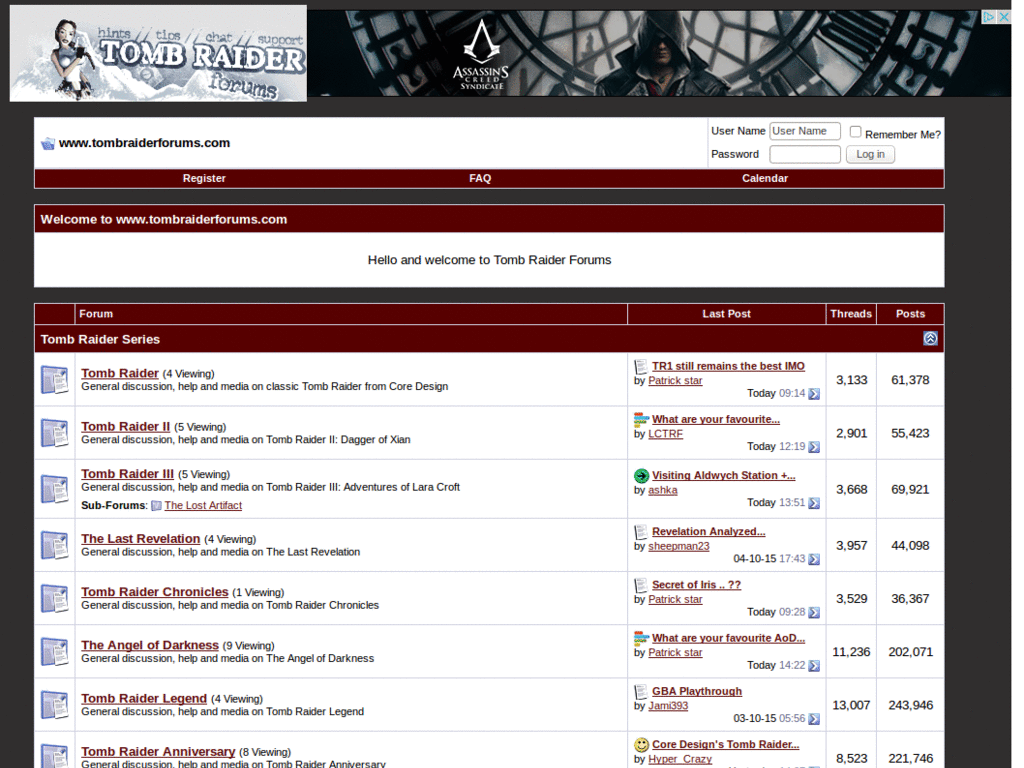The width and height of the screenshot is (1024, 768).
Task: Click the sub-forum icon beside The Lost Artifact
Action: click(x=155, y=505)
